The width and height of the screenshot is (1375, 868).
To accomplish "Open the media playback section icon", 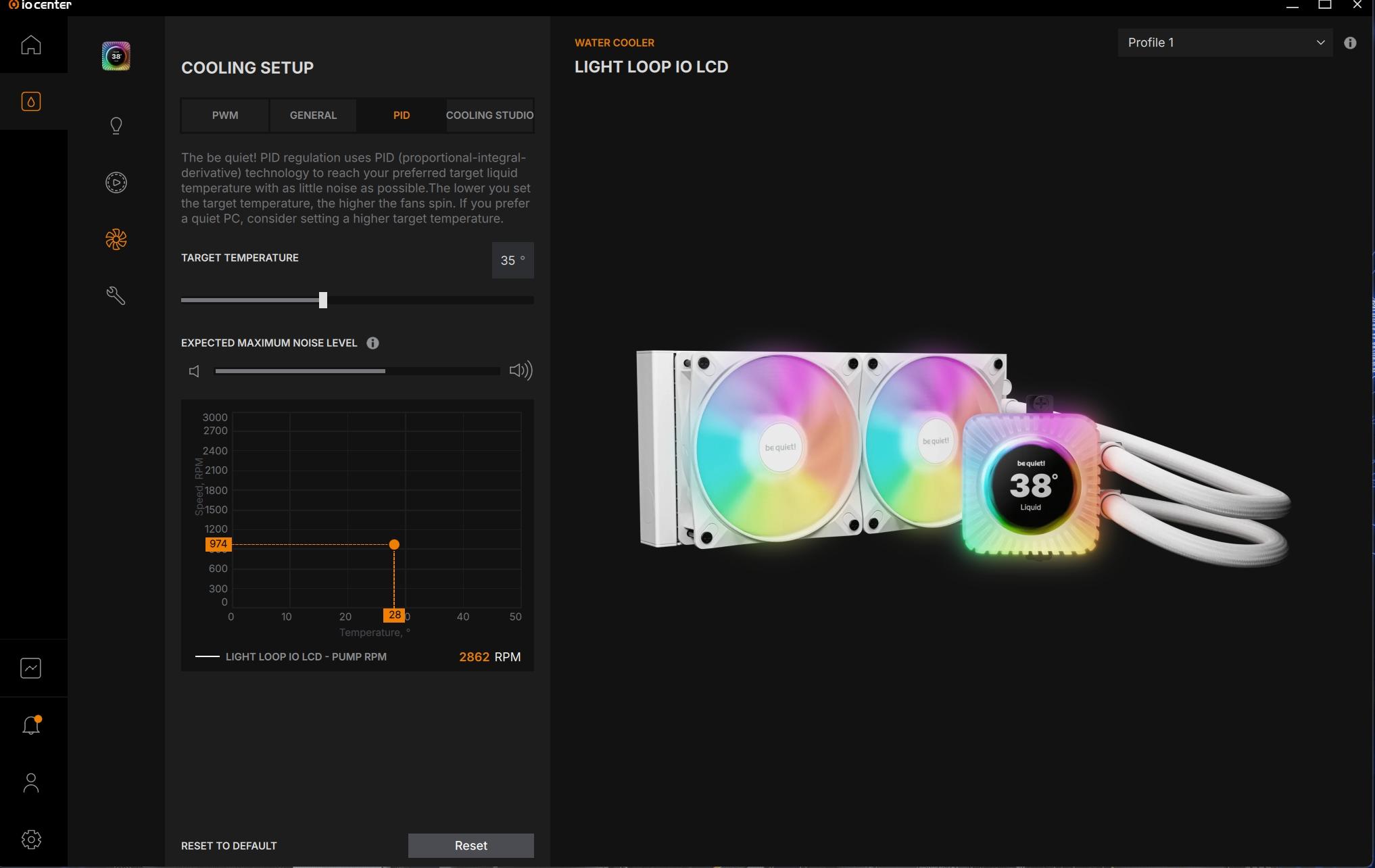I will (116, 183).
